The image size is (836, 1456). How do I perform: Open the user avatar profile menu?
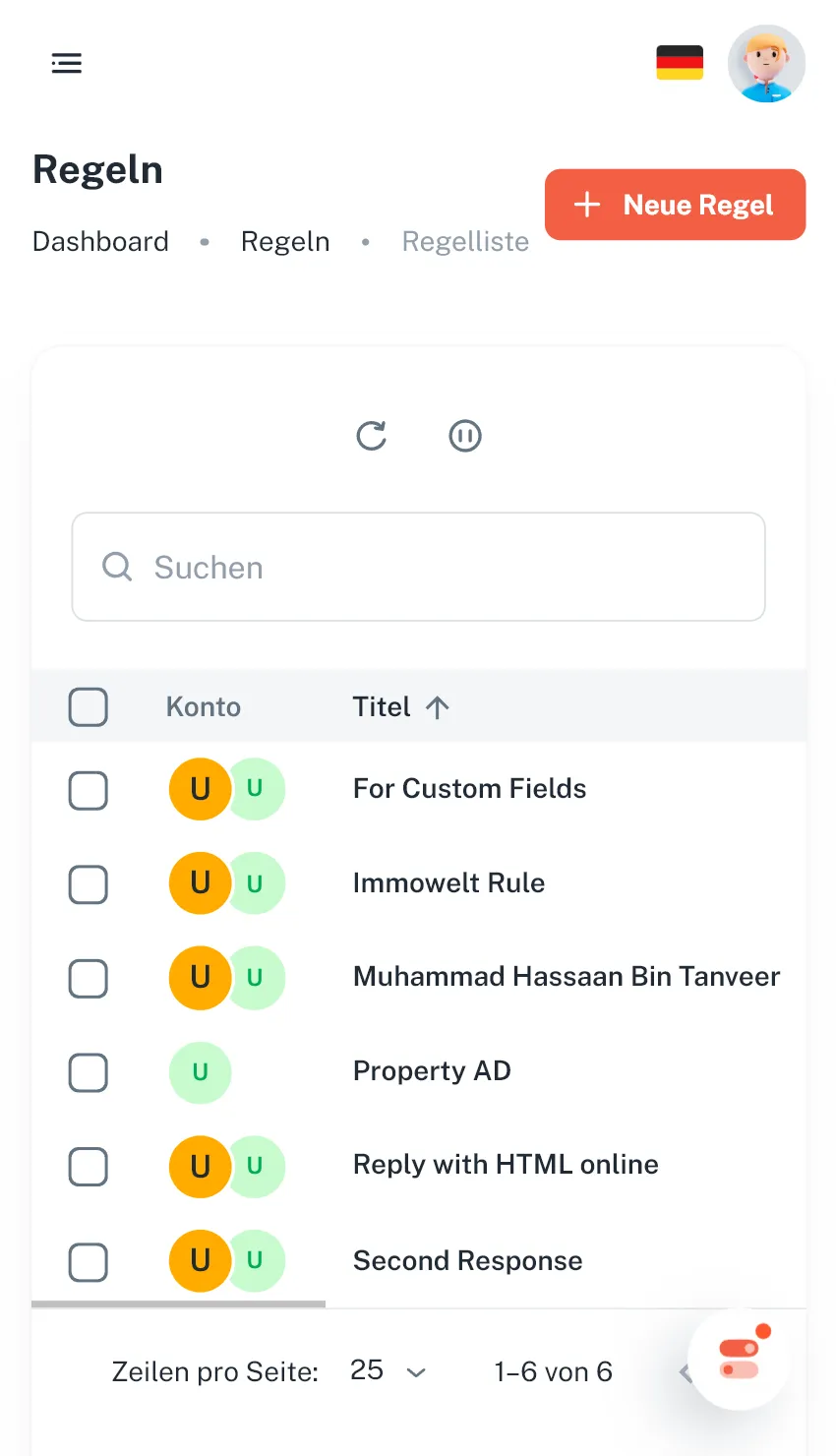(x=766, y=64)
